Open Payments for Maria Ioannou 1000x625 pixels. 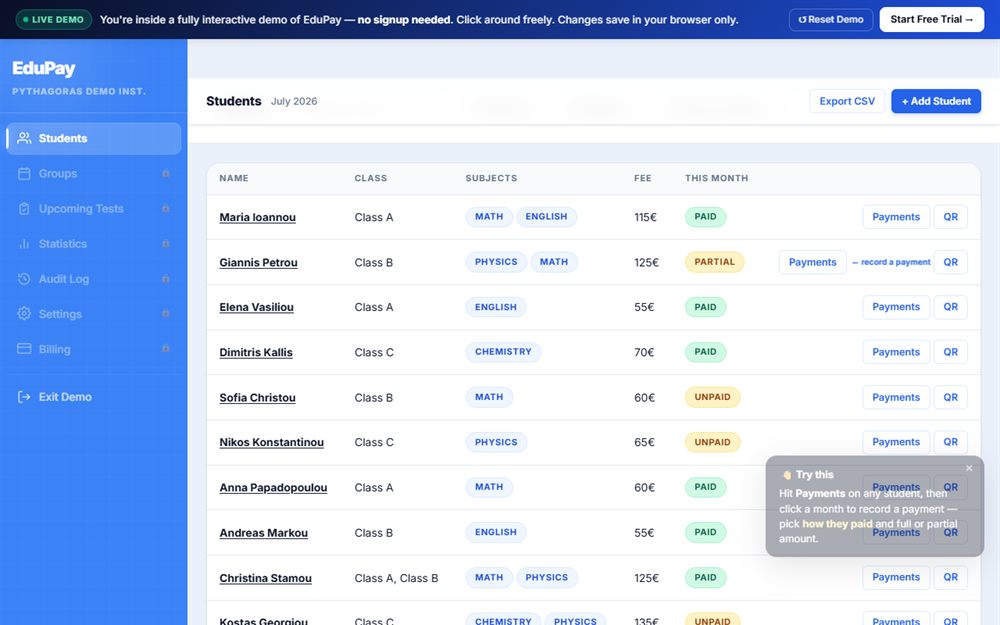coord(895,217)
